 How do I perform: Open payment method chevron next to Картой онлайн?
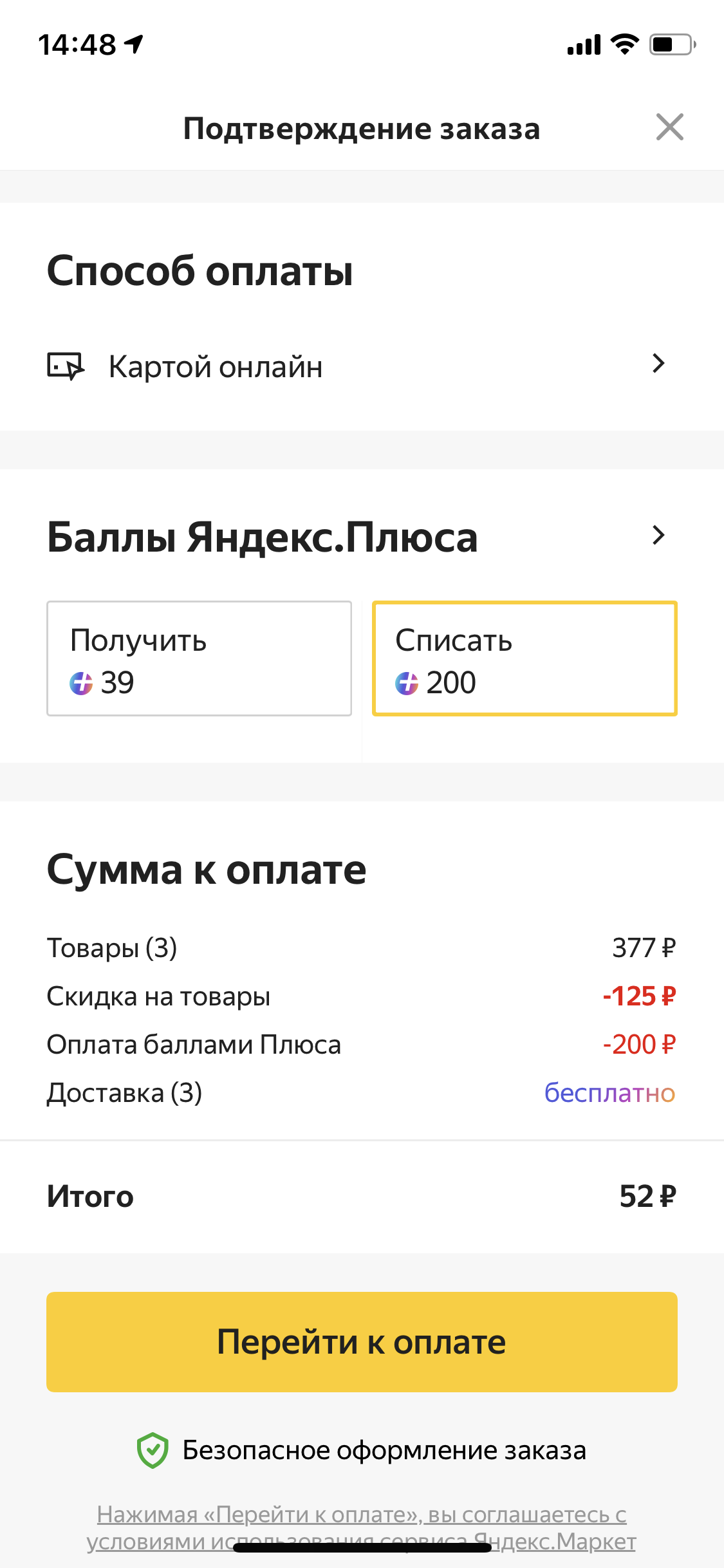pyautogui.click(x=658, y=364)
